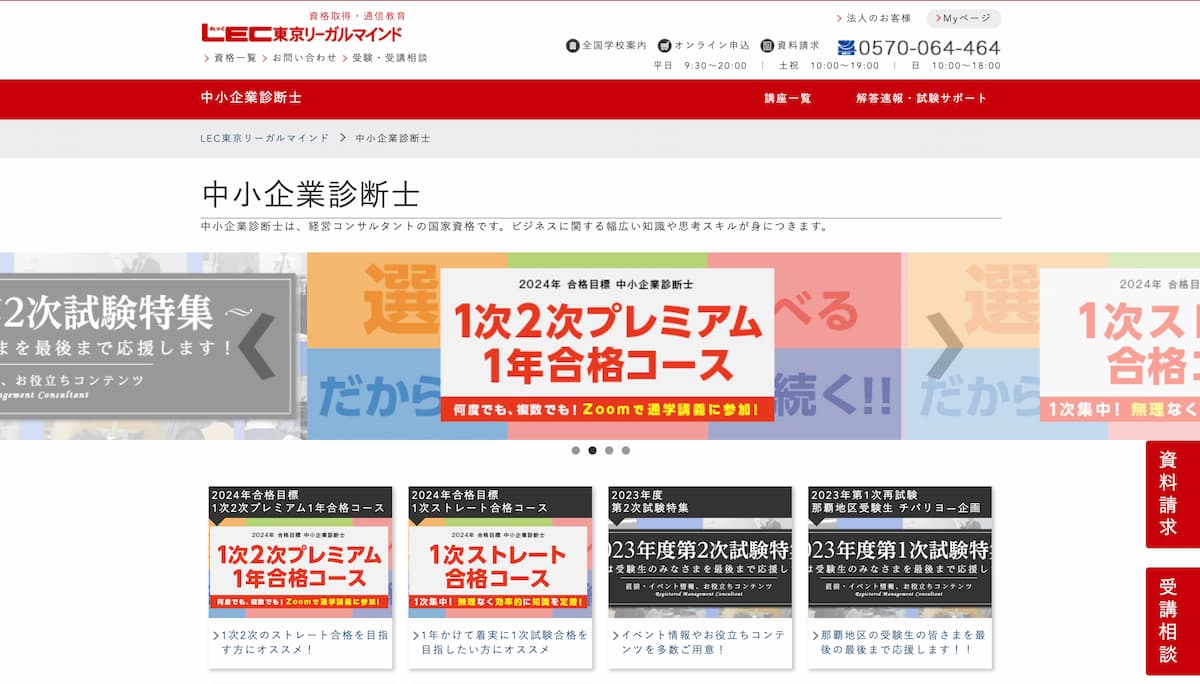This screenshot has height=684, width=1200.
Task: Select the fourth carousel pagination dot
Action: coord(626,450)
